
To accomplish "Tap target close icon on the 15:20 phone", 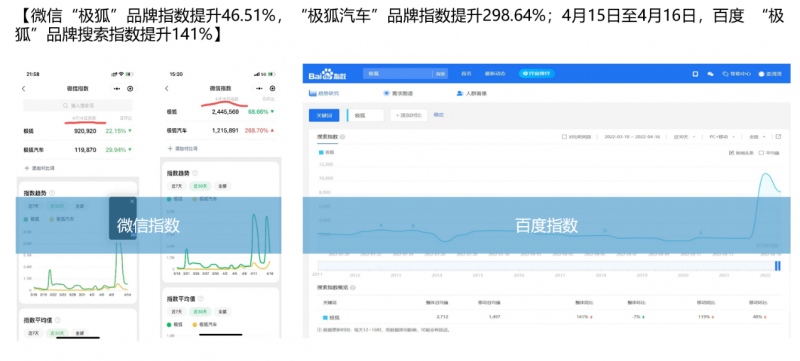I will (x=272, y=88).
